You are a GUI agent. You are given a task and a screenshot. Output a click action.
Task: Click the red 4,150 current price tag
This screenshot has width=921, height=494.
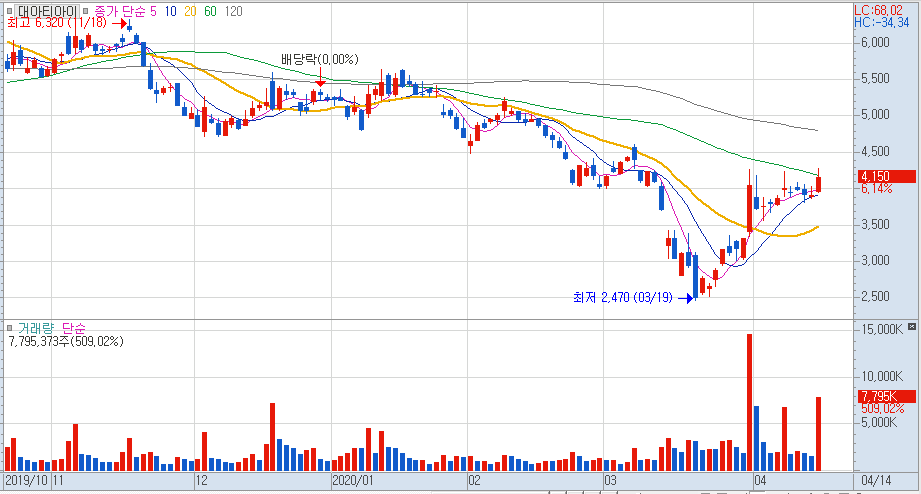click(x=886, y=176)
